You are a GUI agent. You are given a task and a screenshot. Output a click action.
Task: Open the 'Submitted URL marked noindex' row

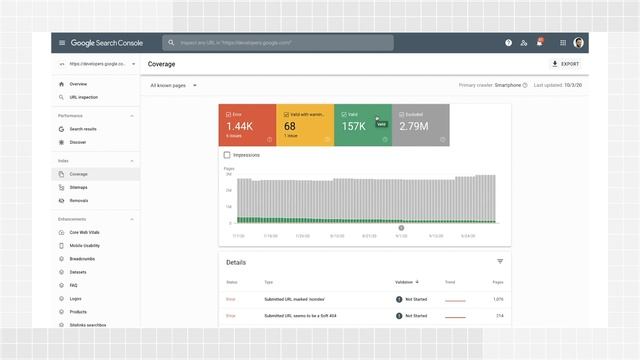364,299
